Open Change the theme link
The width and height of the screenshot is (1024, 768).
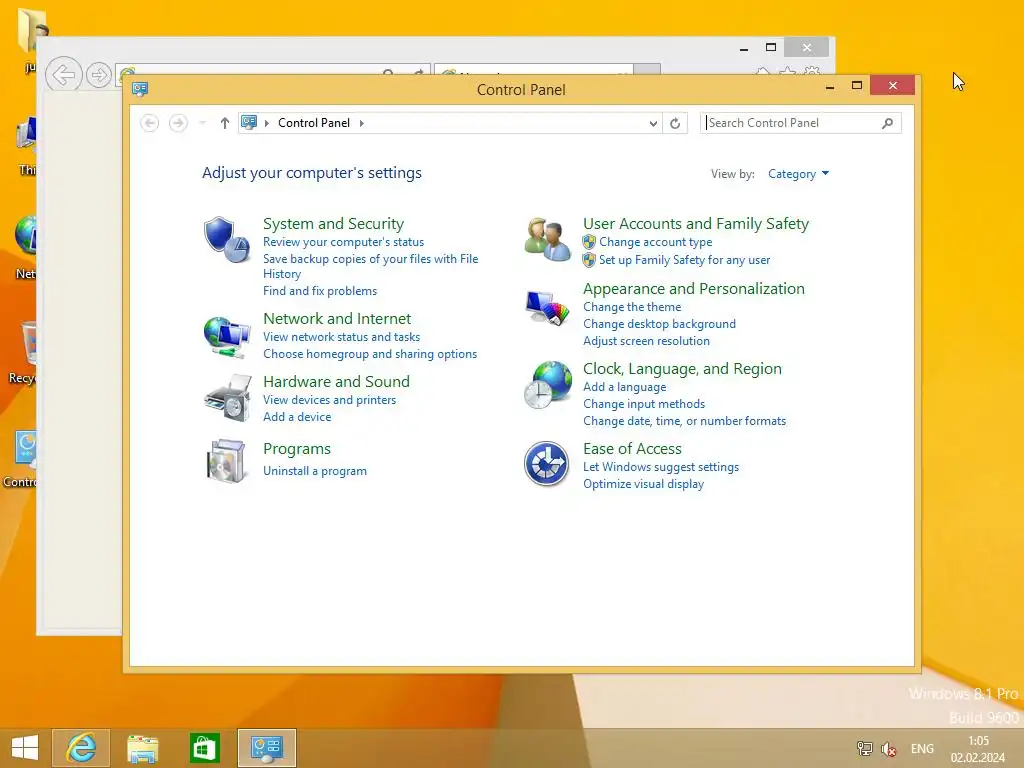tap(632, 307)
